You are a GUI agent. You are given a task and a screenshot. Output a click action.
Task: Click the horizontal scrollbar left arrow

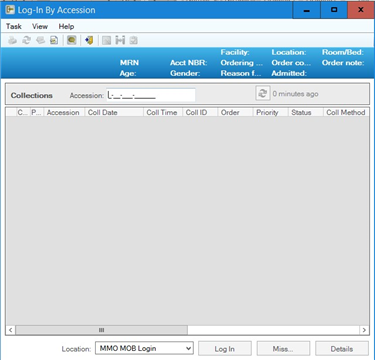(x=10, y=330)
